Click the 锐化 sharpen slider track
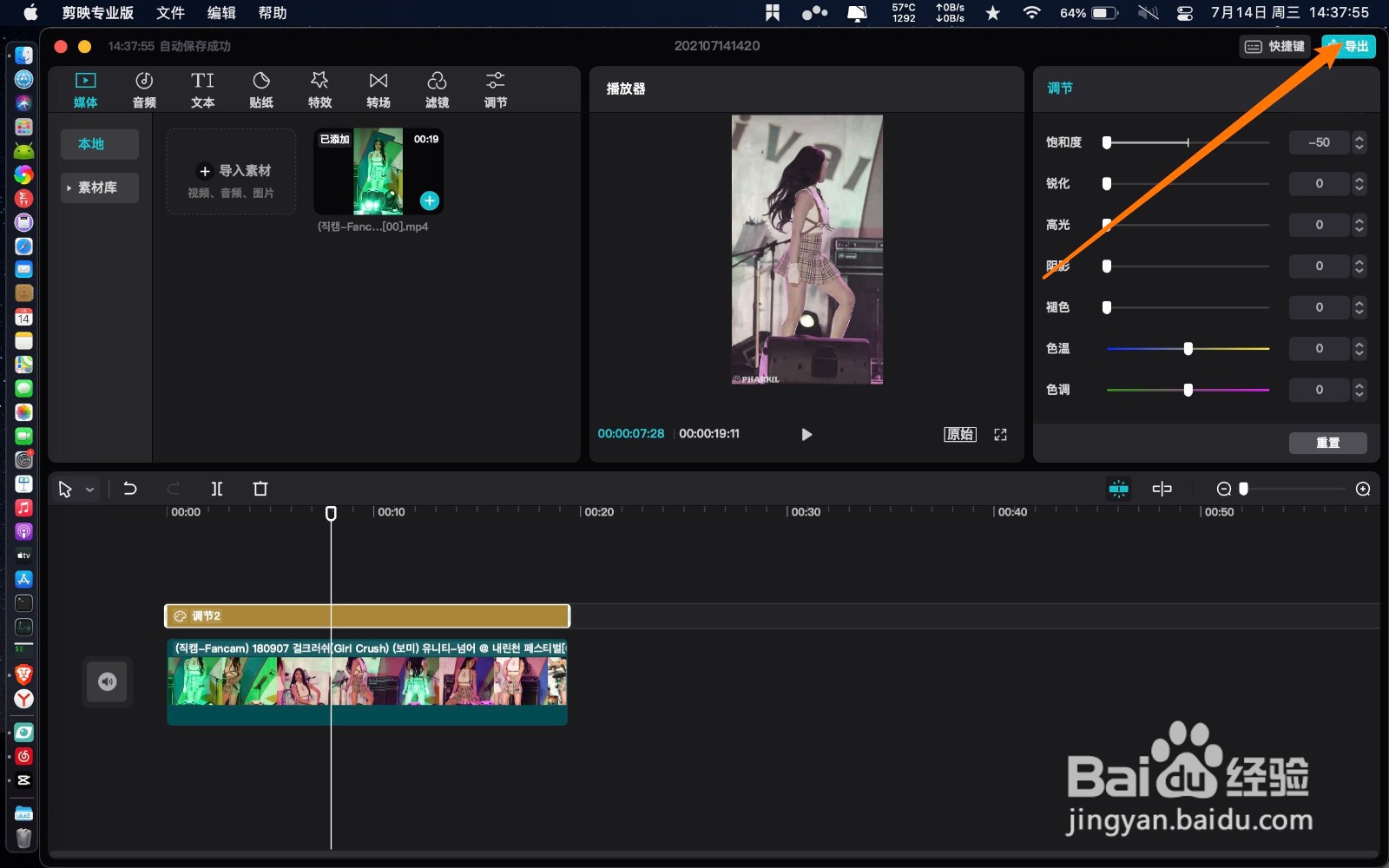The image size is (1389, 868). pos(1188,183)
